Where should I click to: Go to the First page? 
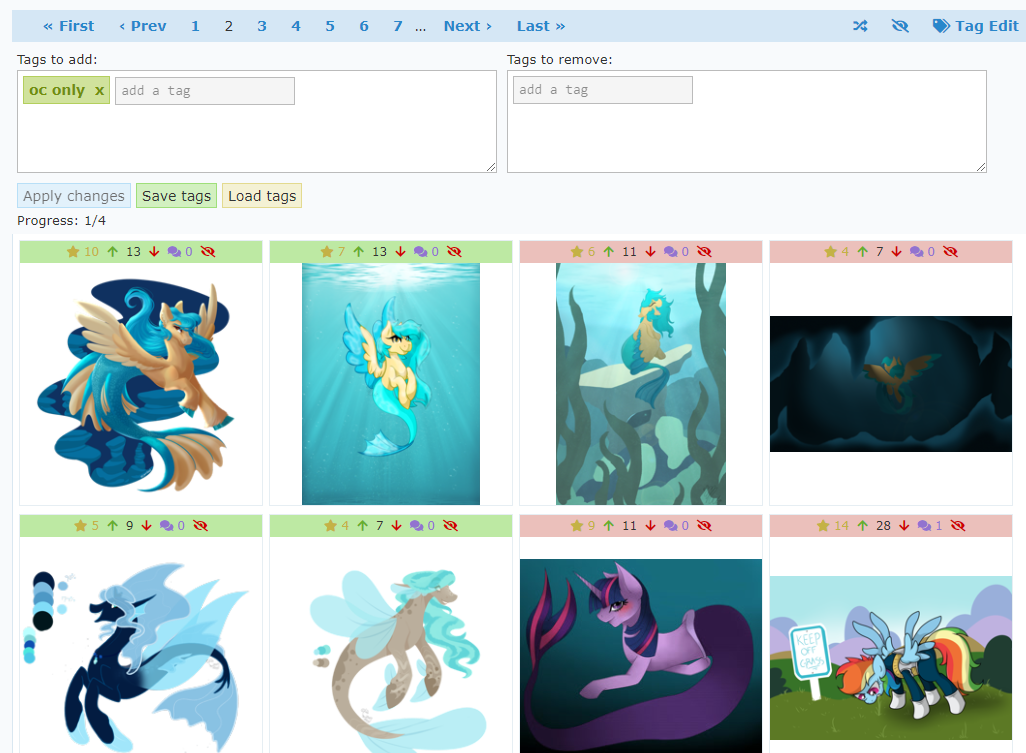pyautogui.click(x=69, y=26)
